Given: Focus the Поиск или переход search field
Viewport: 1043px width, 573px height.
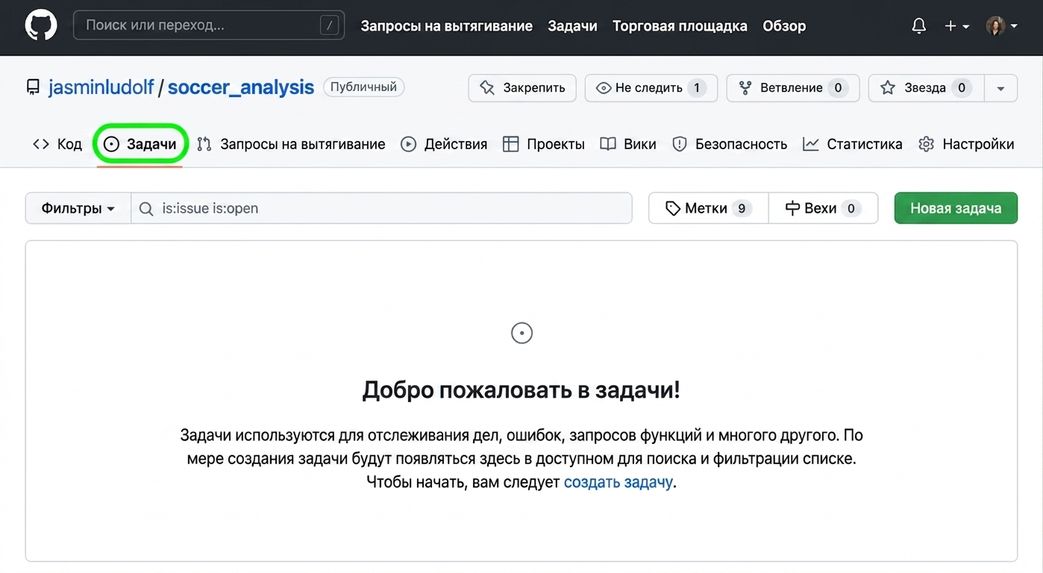Looking at the screenshot, I should (x=209, y=25).
